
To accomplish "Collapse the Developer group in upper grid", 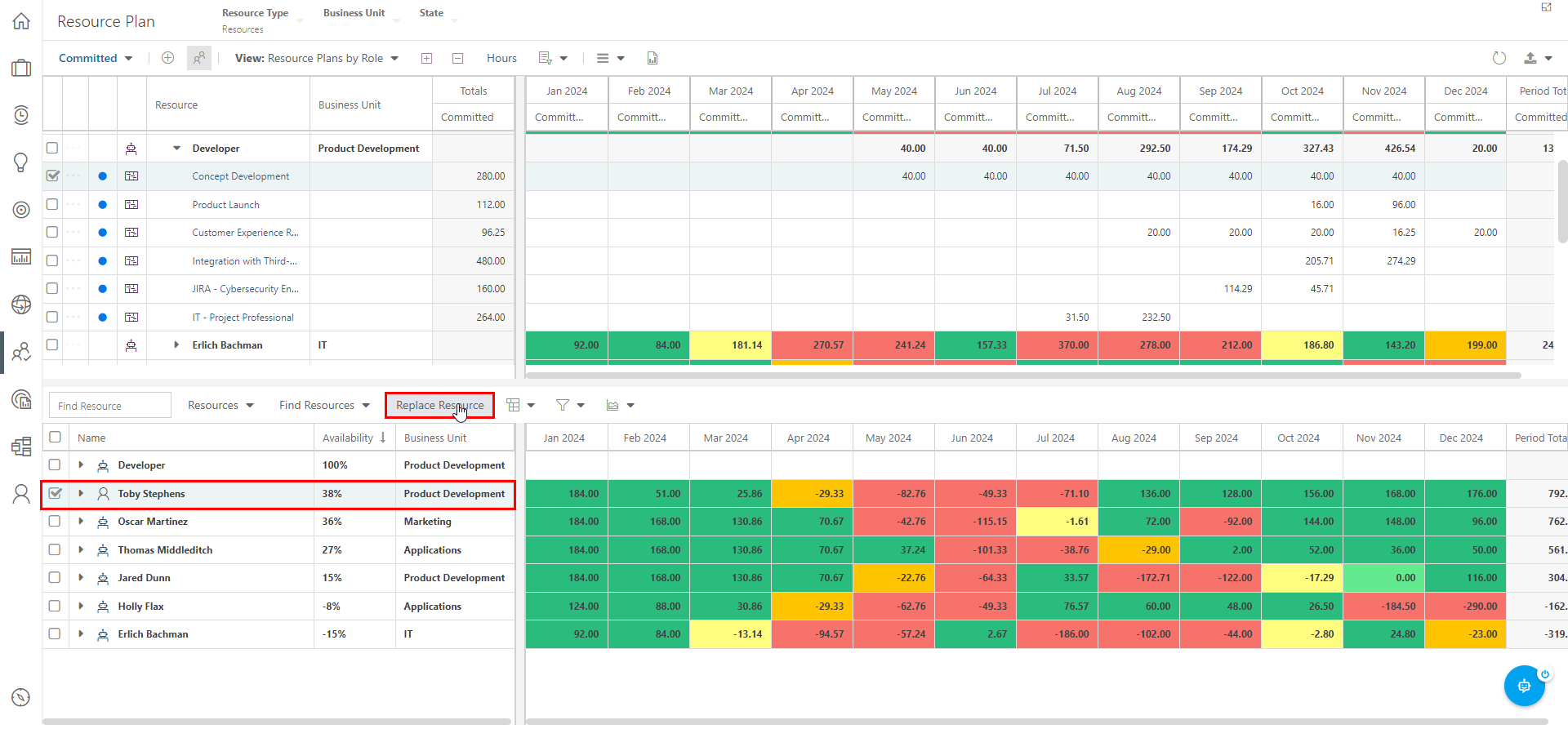I will coord(176,148).
